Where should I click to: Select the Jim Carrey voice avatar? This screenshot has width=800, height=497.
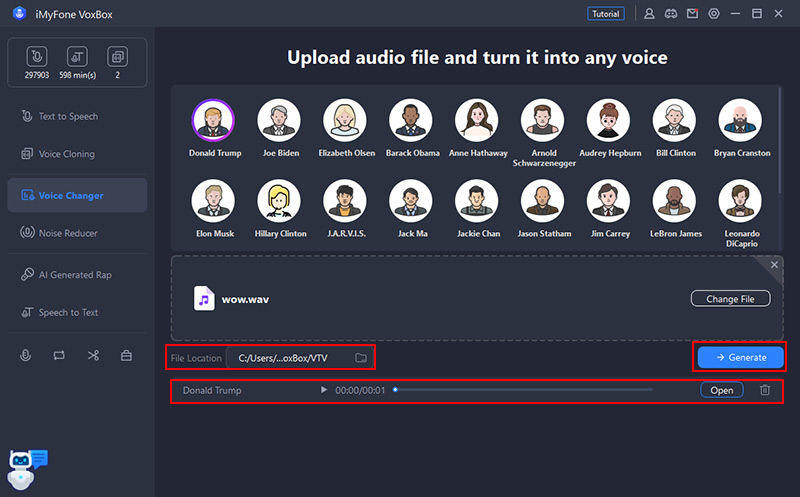pyautogui.click(x=608, y=201)
